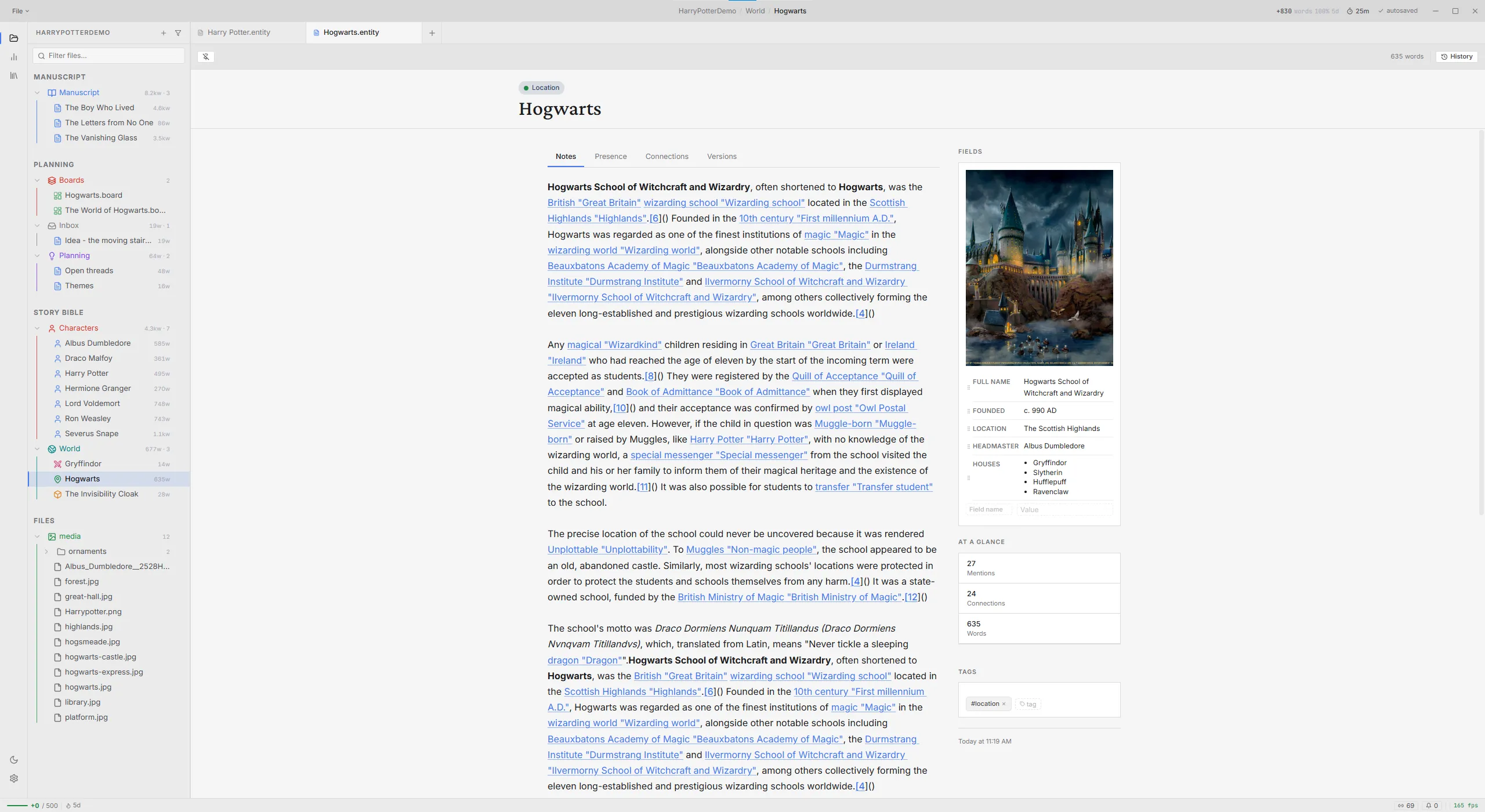Remove the #location tag
1485x812 pixels.
click(x=1004, y=704)
